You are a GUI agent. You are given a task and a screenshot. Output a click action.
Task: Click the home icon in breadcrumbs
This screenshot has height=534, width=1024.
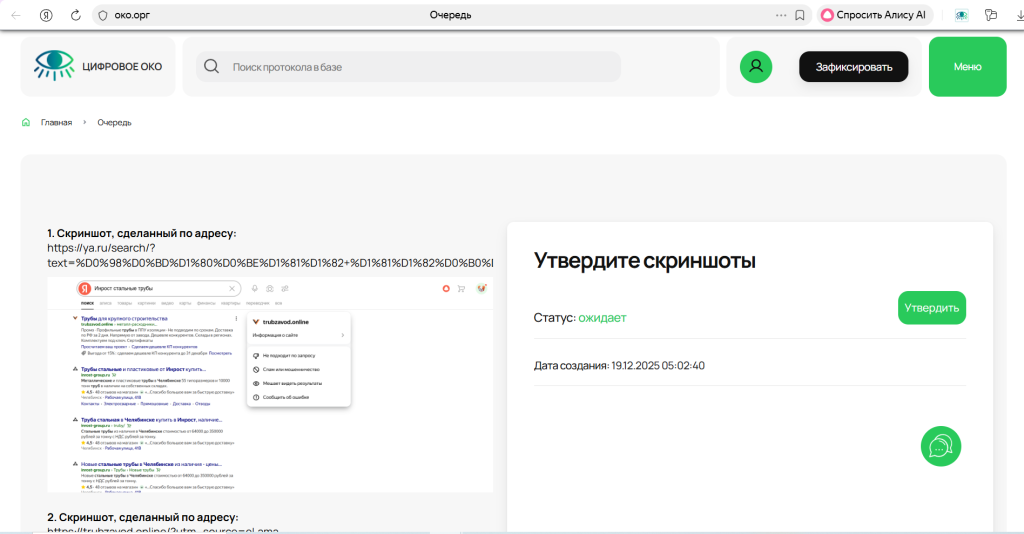[26, 122]
